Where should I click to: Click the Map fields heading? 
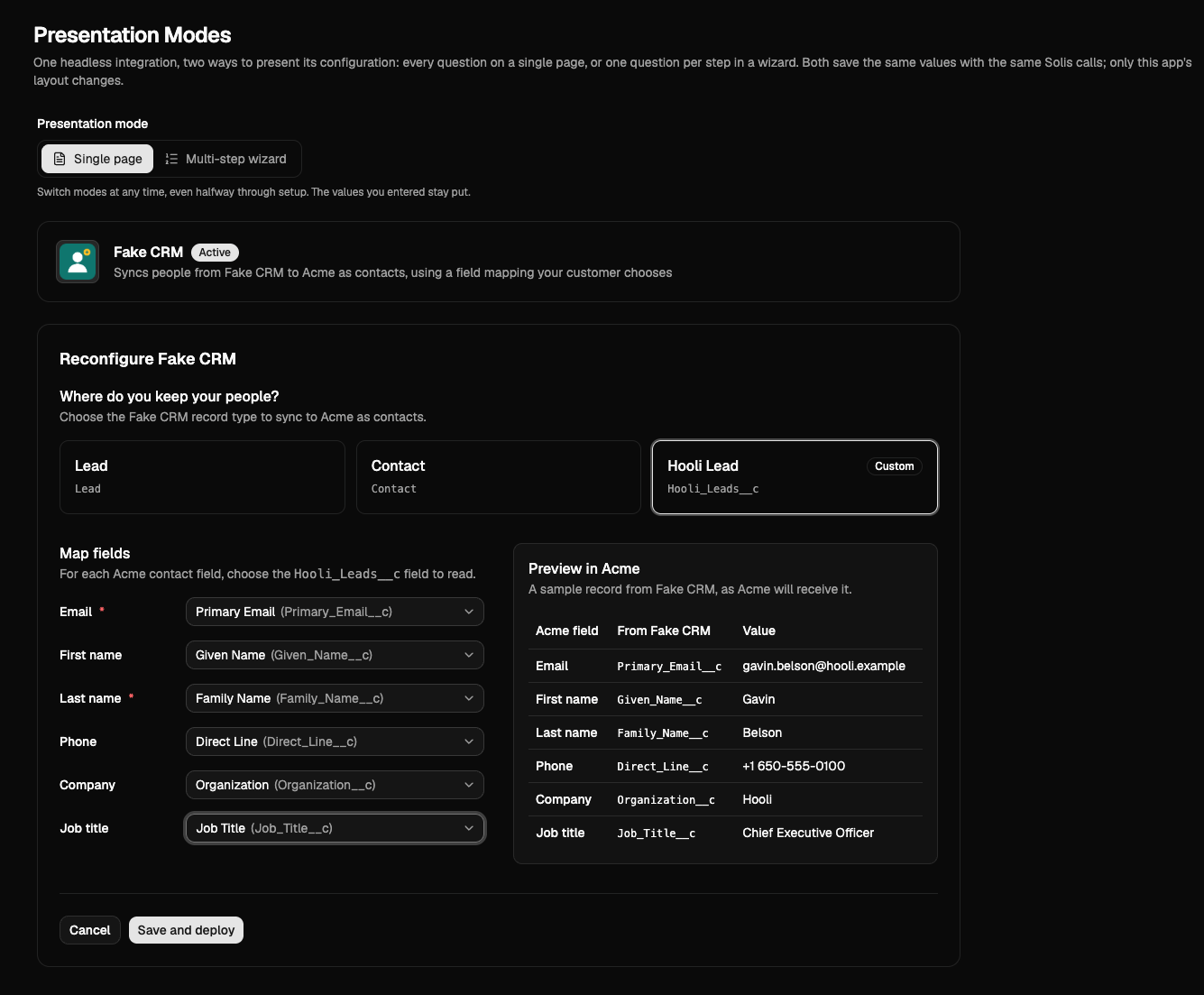click(95, 553)
